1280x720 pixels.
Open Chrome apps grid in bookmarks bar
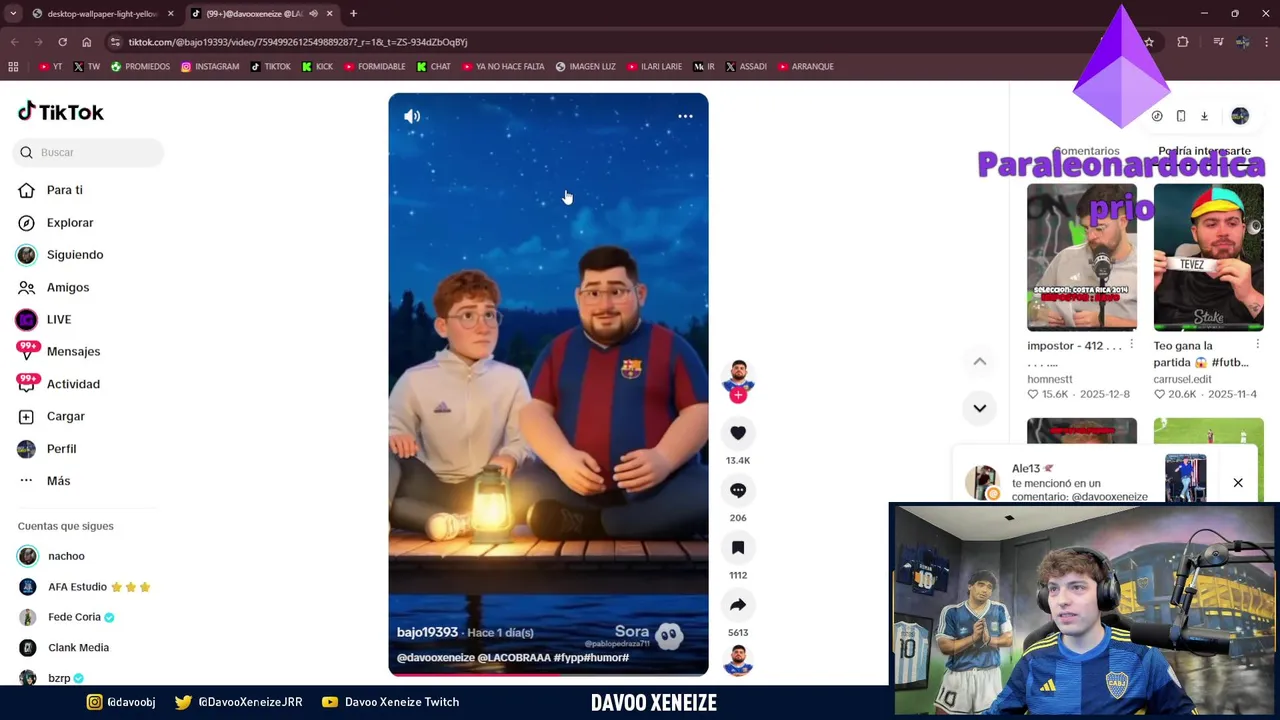point(13,67)
